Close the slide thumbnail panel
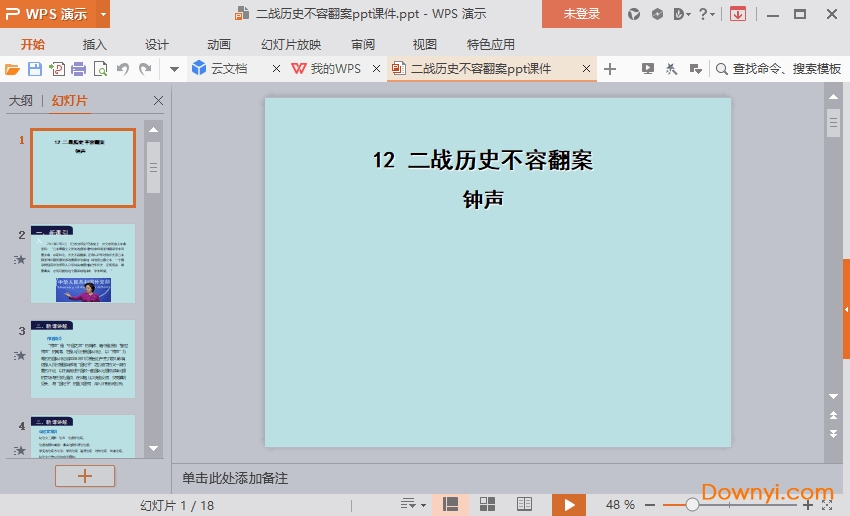The height and width of the screenshot is (516, 850). tap(158, 101)
